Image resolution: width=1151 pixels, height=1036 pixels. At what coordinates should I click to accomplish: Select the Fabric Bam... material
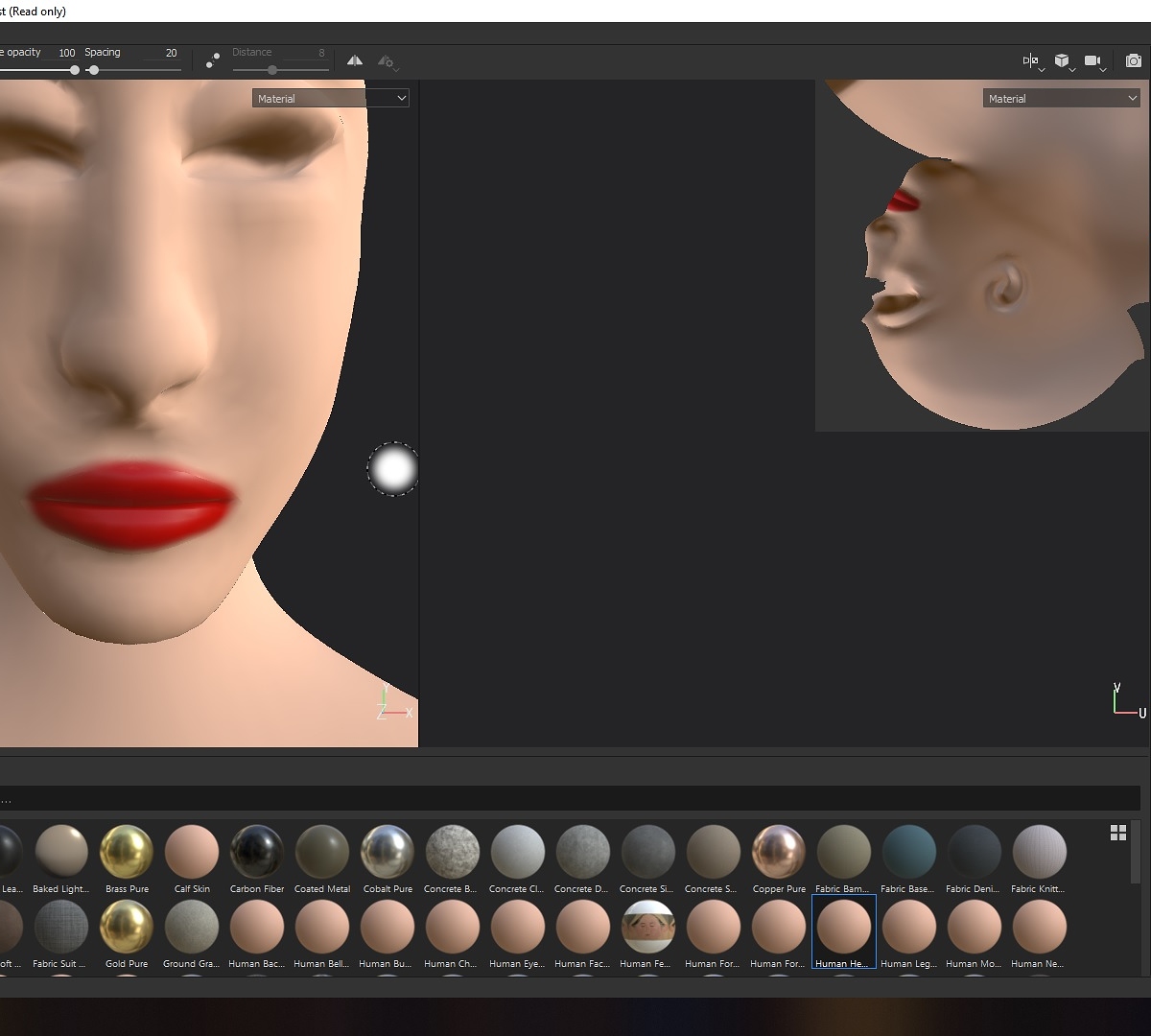[844, 859]
